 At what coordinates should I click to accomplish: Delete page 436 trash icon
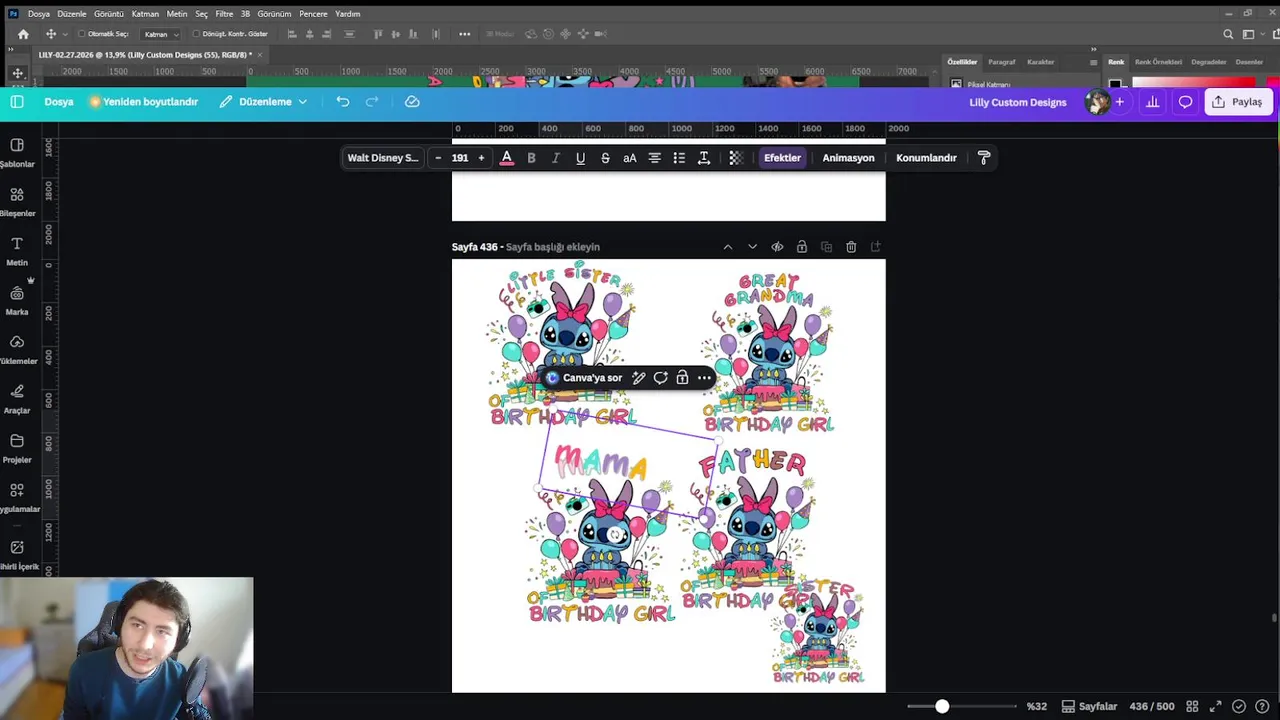[851, 247]
